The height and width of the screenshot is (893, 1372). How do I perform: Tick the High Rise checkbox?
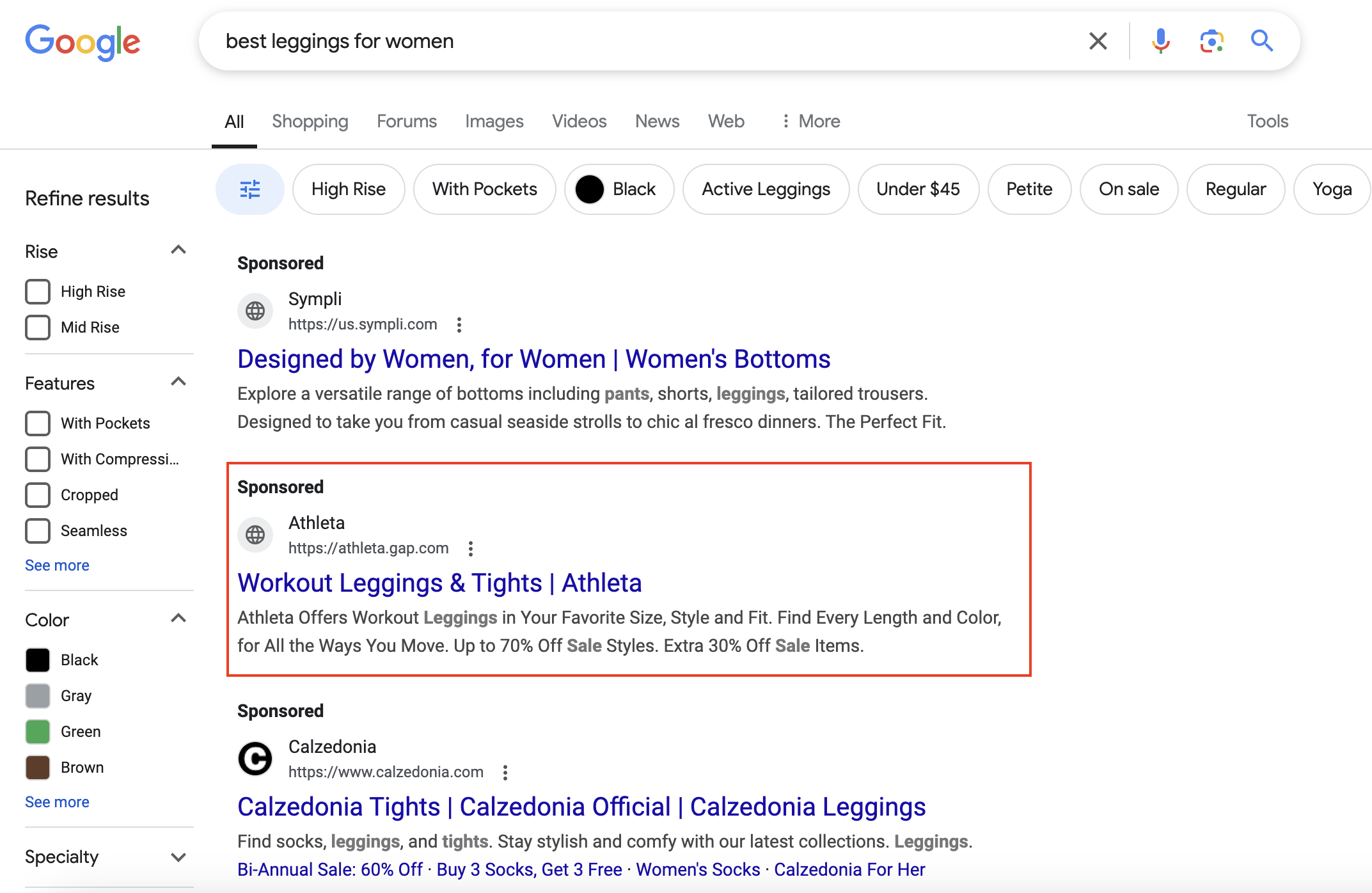38,291
